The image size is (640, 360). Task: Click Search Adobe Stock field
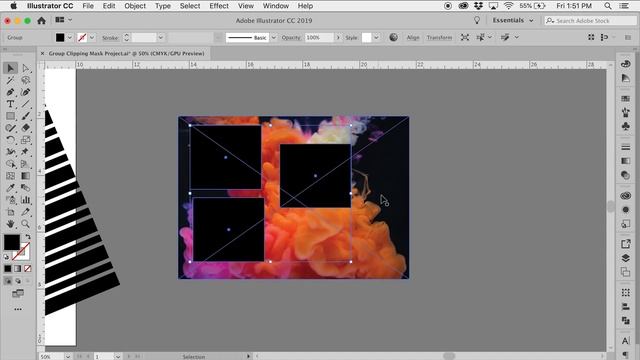(x=590, y=20)
